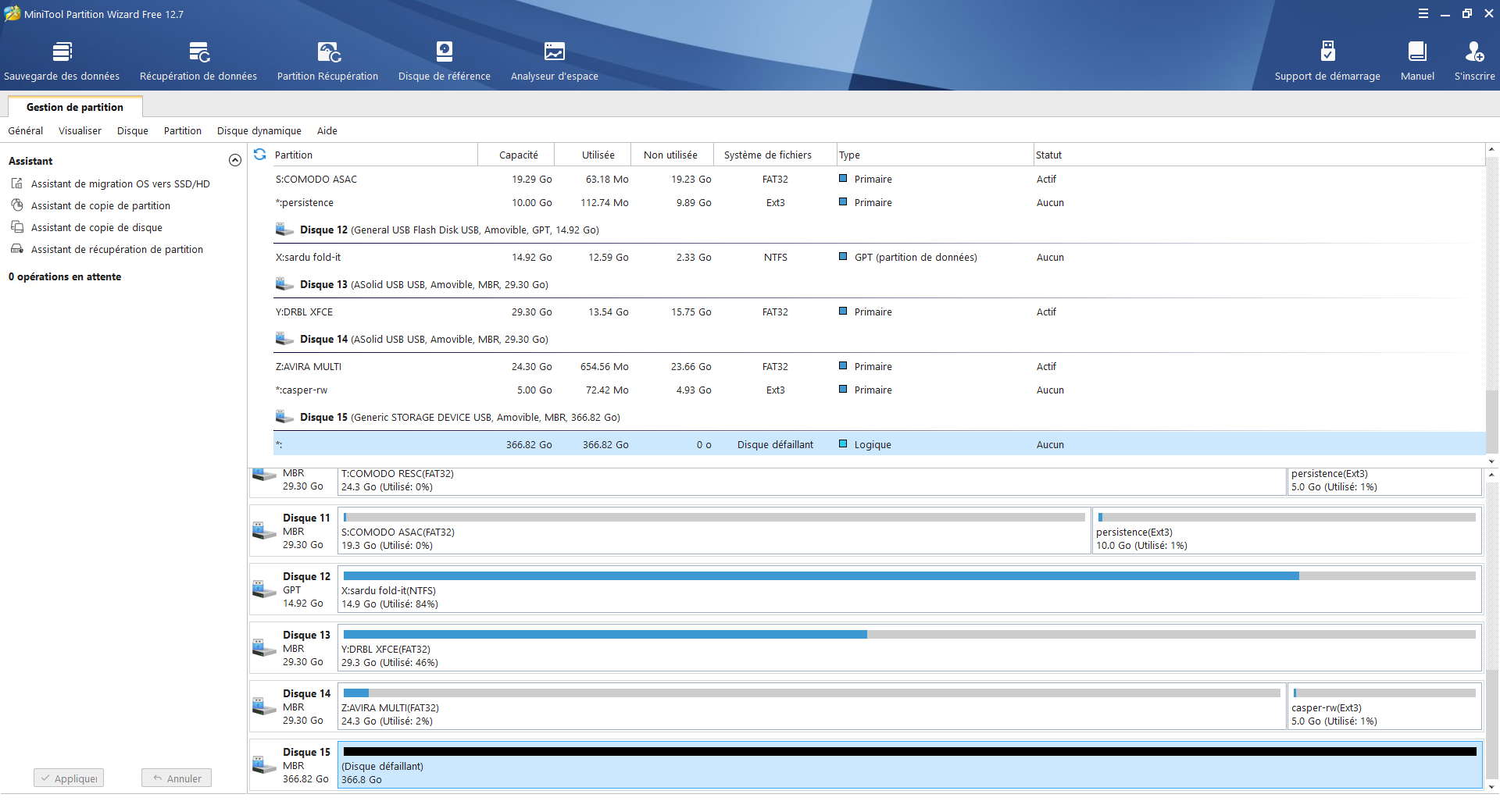This screenshot has height=812, width=1500.
Task: Open the Visualiser menu
Action: pos(80,130)
